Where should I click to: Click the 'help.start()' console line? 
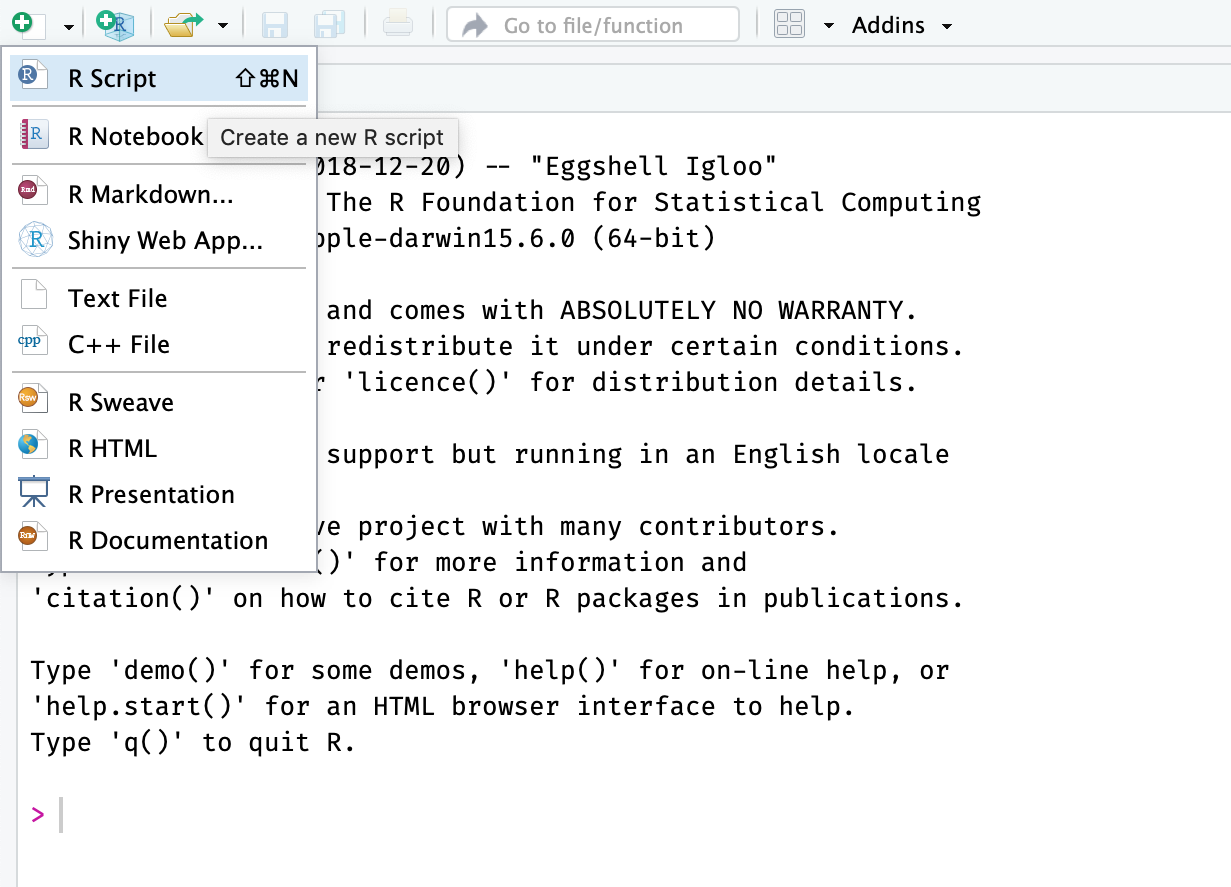coord(443,707)
